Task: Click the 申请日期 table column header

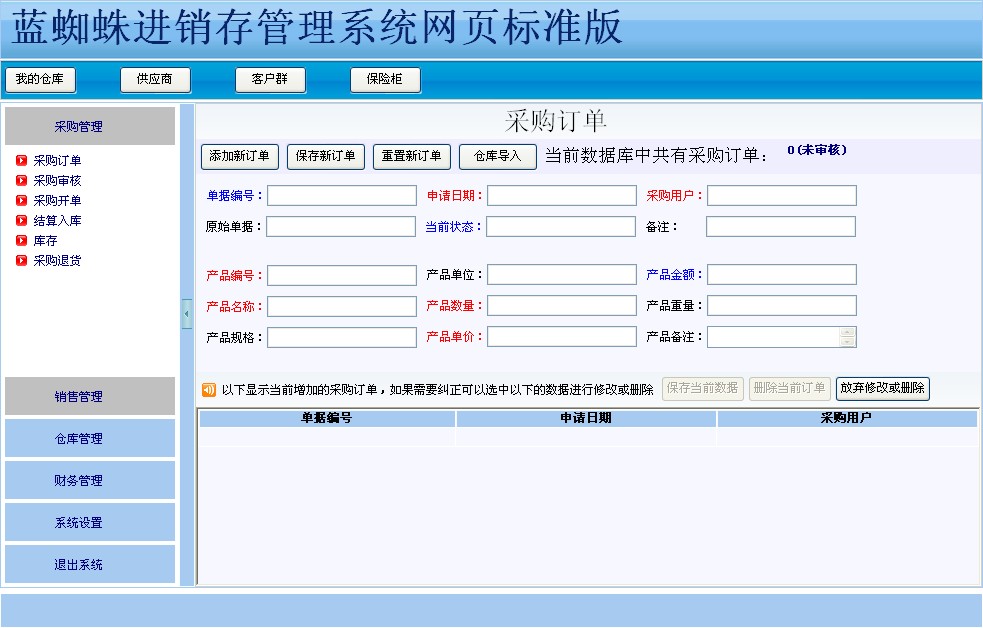Action: point(586,418)
